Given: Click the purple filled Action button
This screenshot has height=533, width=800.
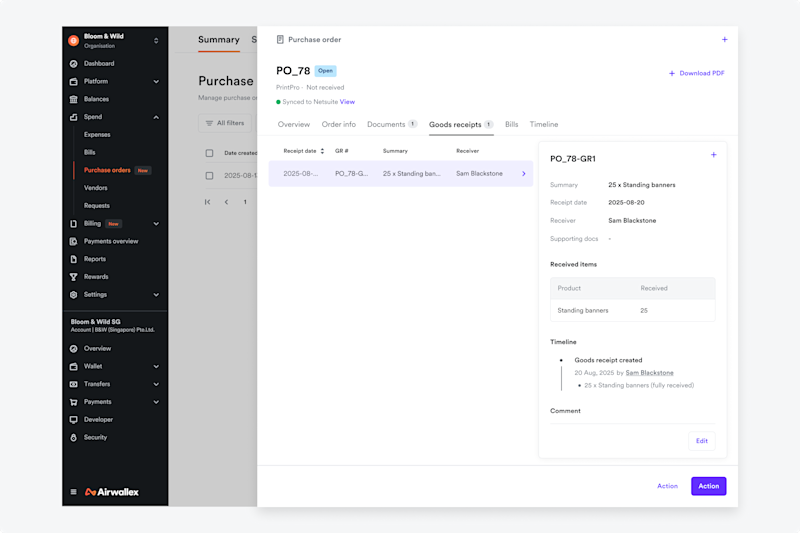Looking at the screenshot, I should [709, 486].
